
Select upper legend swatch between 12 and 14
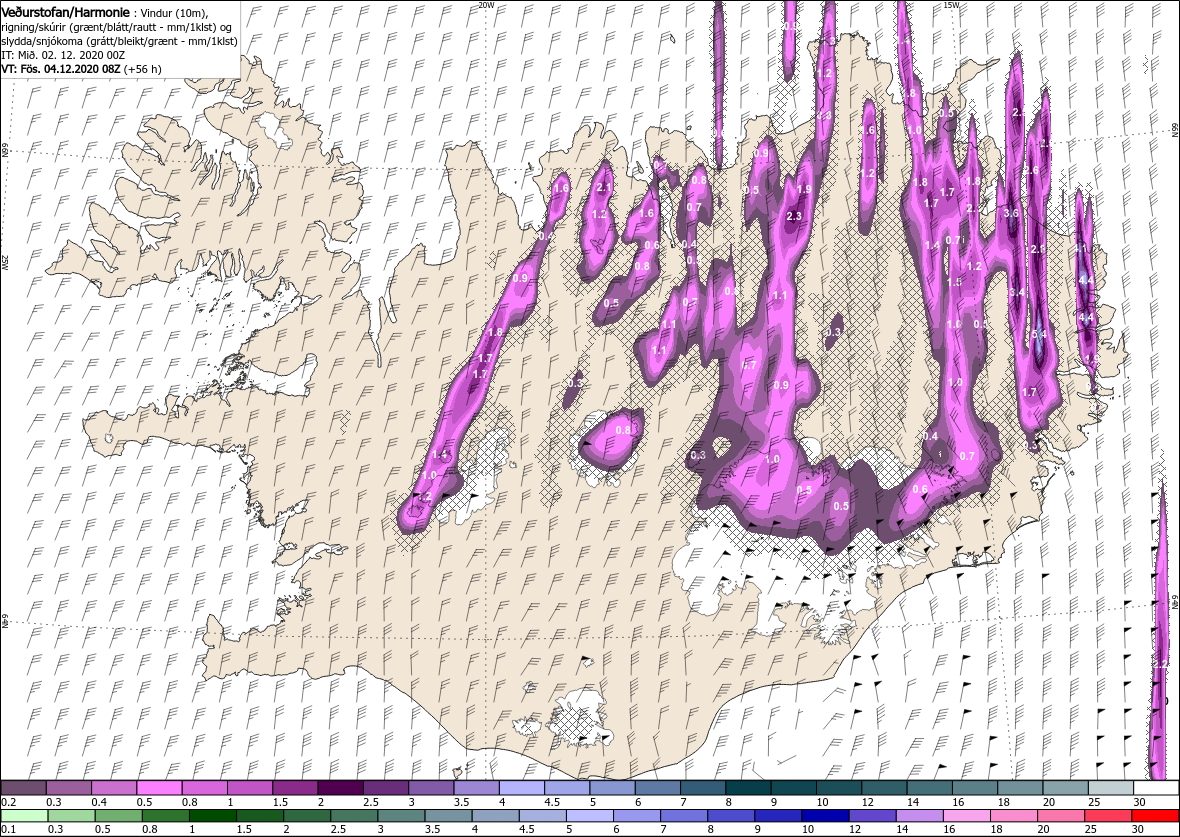[883, 788]
